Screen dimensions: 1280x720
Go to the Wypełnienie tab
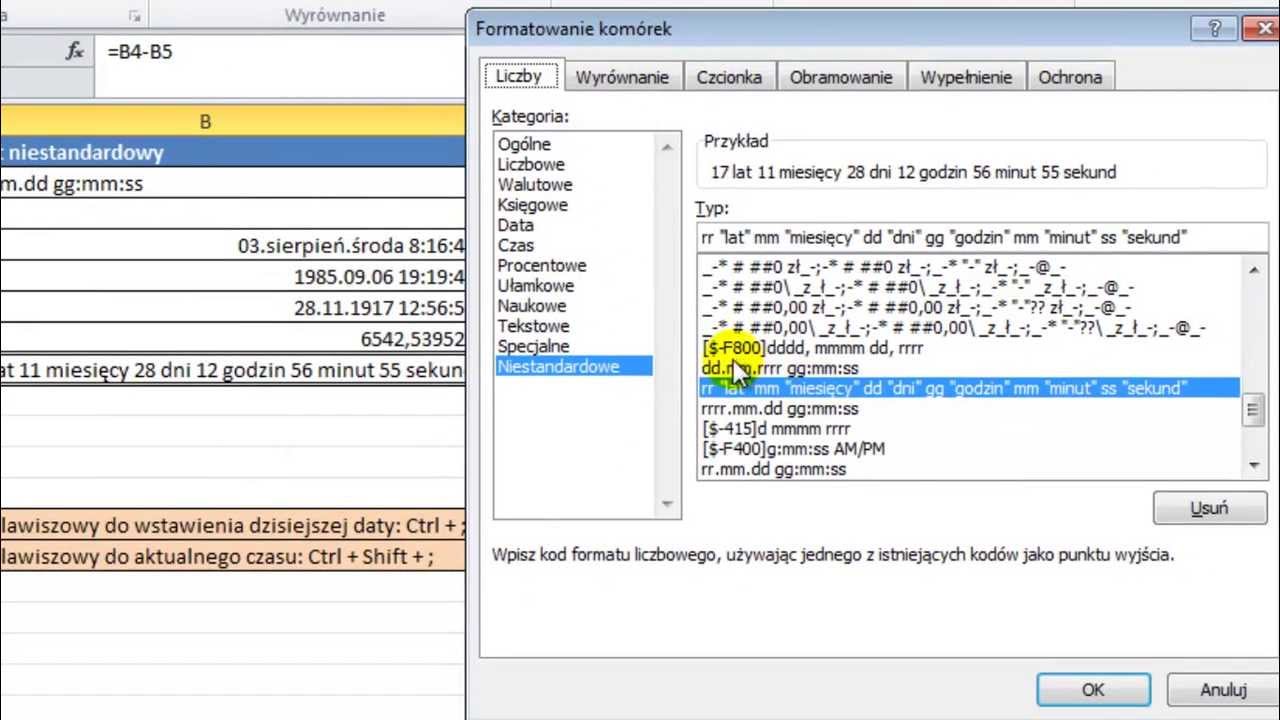966,77
